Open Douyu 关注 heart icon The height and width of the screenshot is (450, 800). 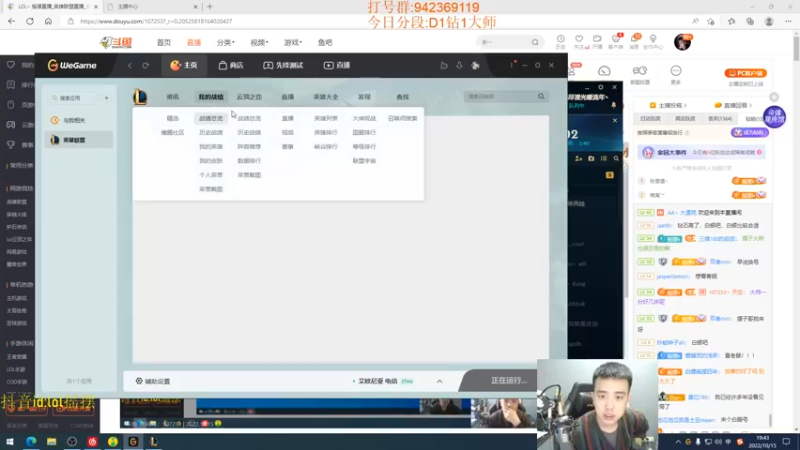pos(579,42)
